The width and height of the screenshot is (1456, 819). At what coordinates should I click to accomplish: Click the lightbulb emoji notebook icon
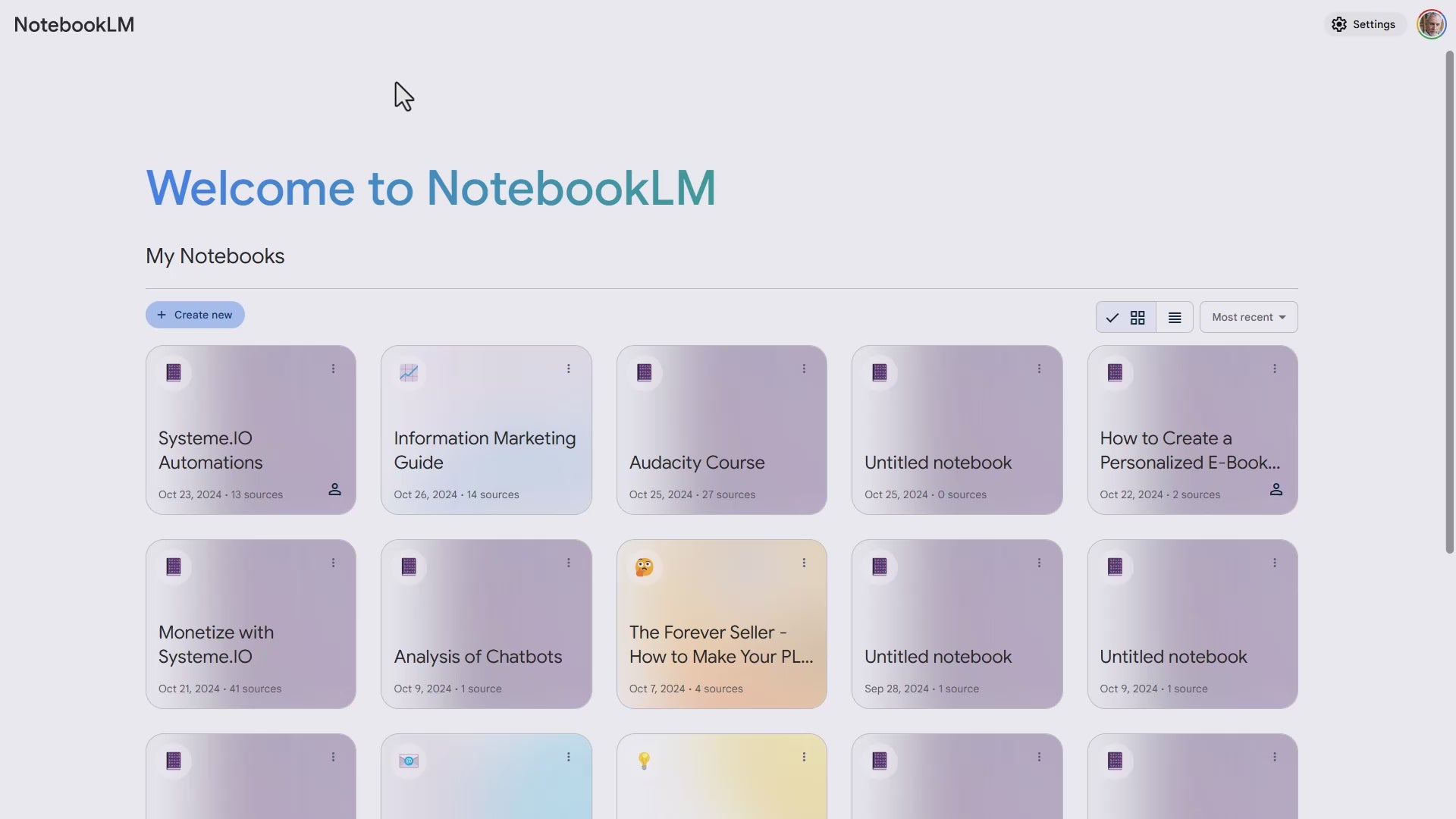tap(644, 761)
